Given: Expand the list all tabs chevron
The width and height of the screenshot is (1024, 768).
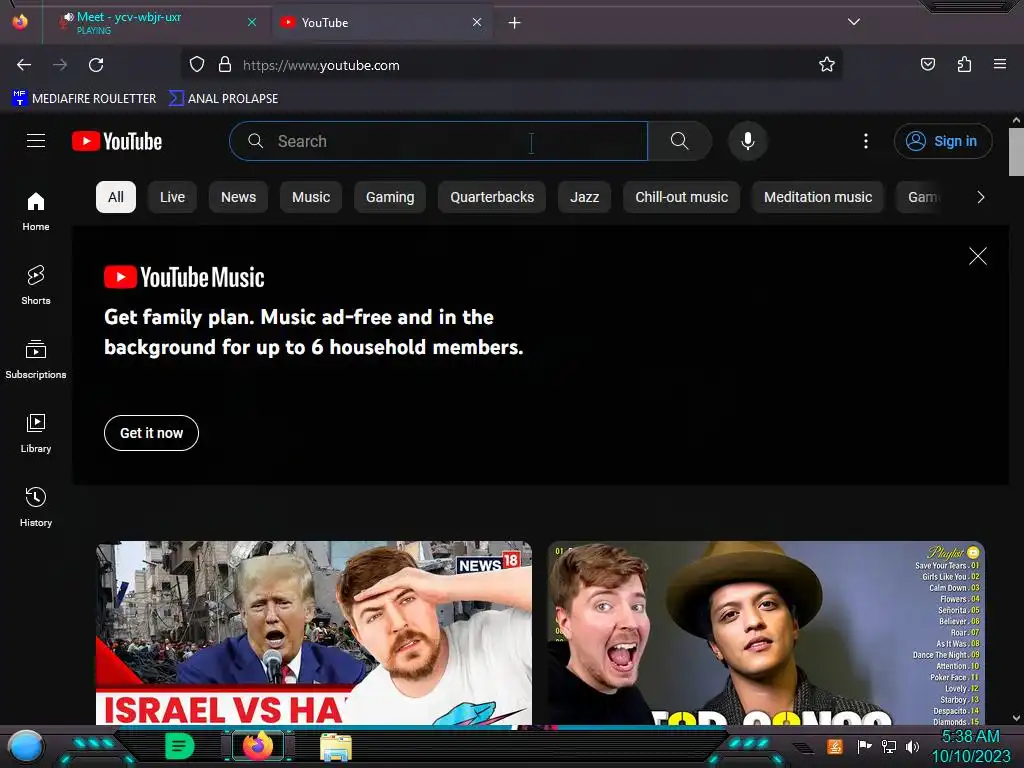Looking at the screenshot, I should click(x=854, y=22).
